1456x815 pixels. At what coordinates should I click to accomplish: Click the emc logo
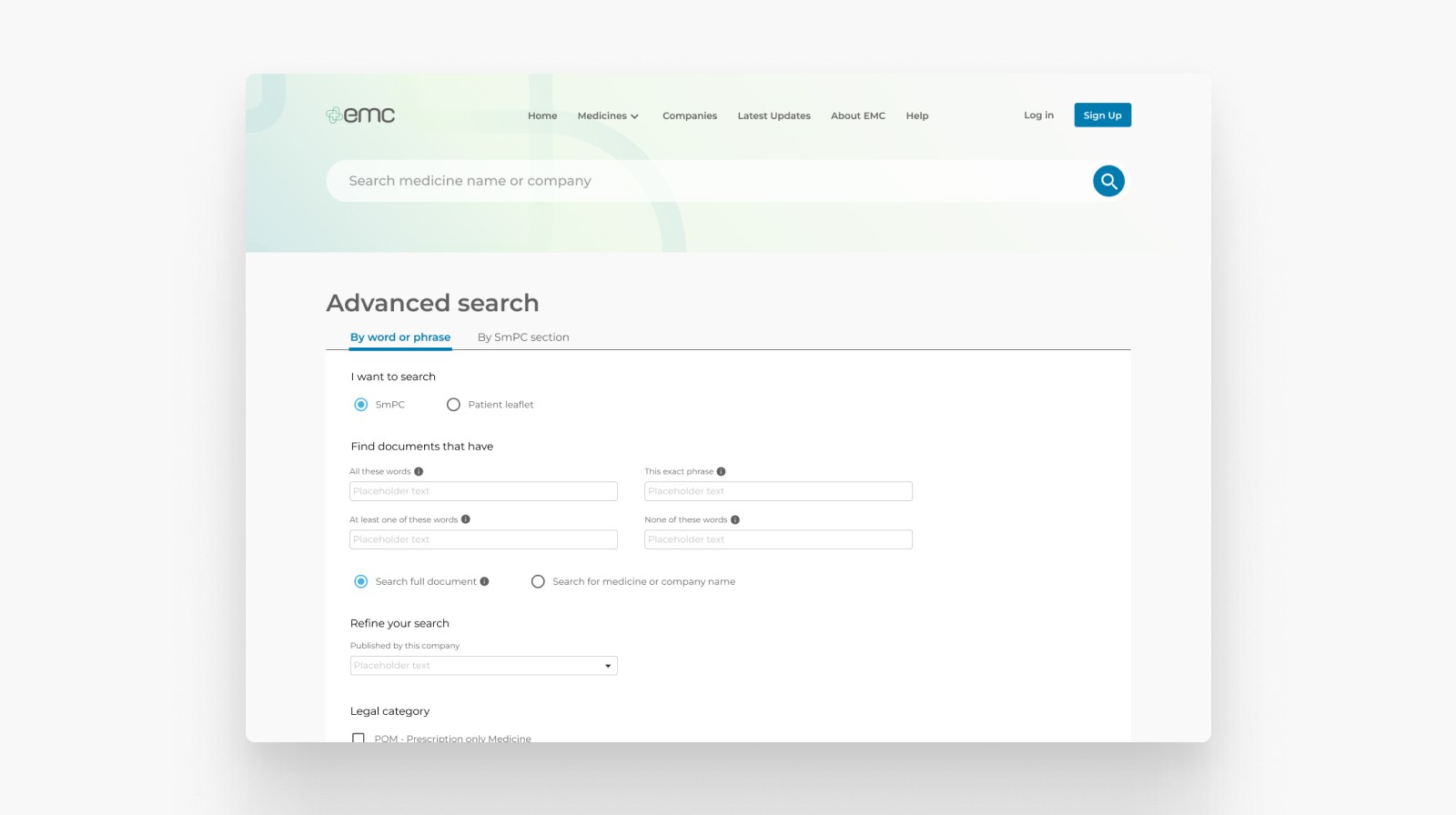(360, 116)
